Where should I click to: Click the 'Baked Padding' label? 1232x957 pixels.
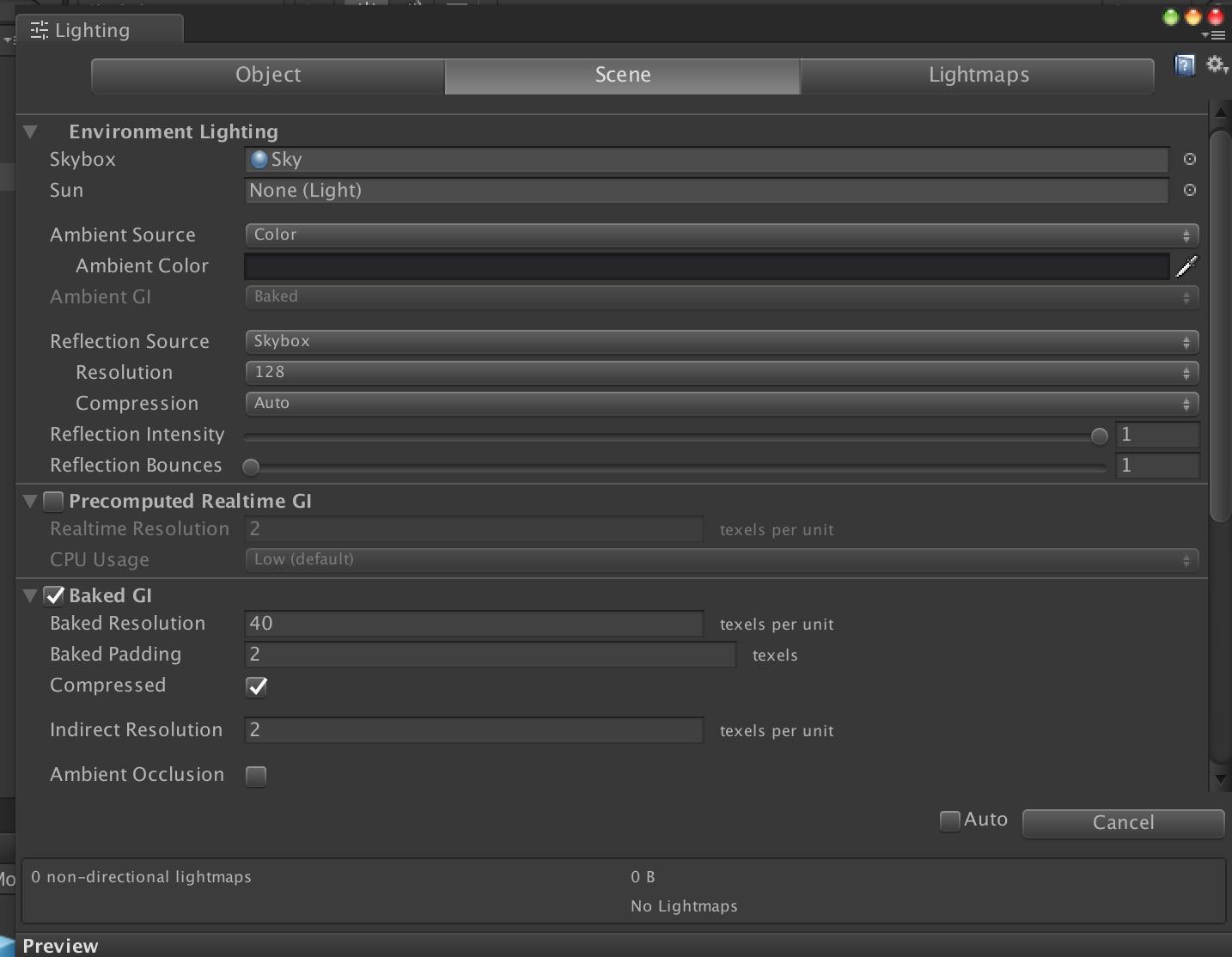(x=116, y=655)
